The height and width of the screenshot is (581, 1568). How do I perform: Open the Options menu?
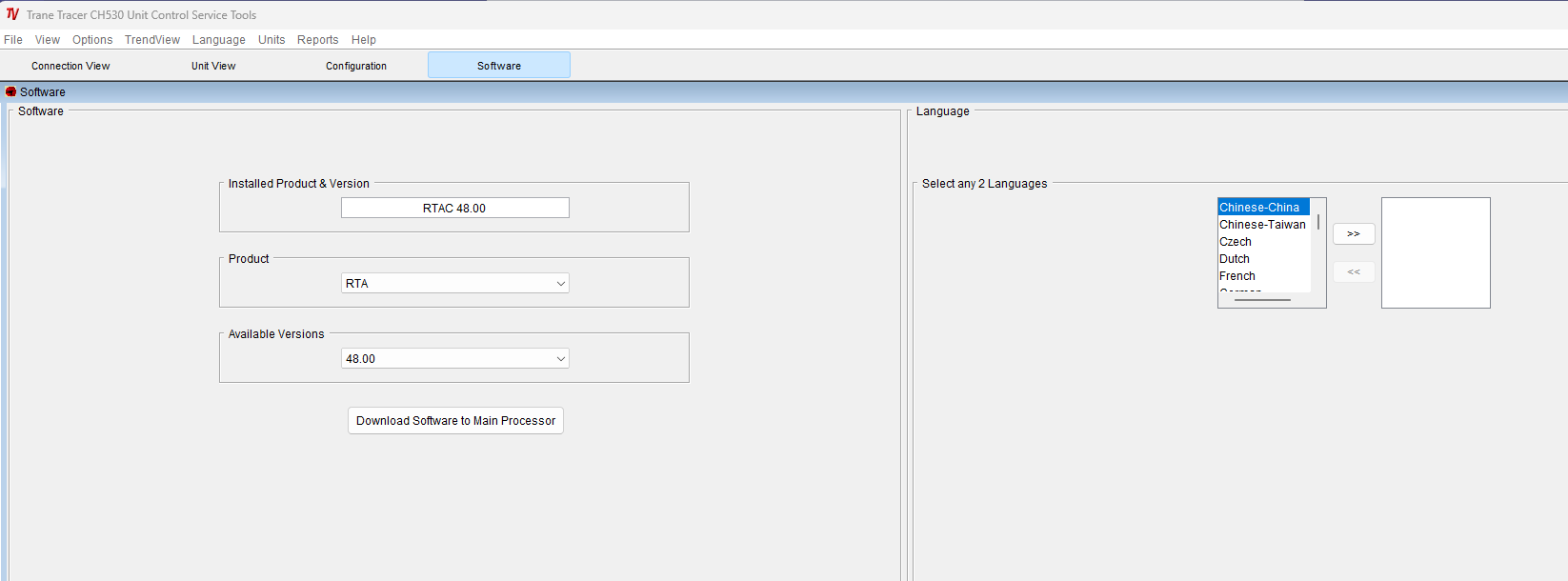click(x=92, y=40)
